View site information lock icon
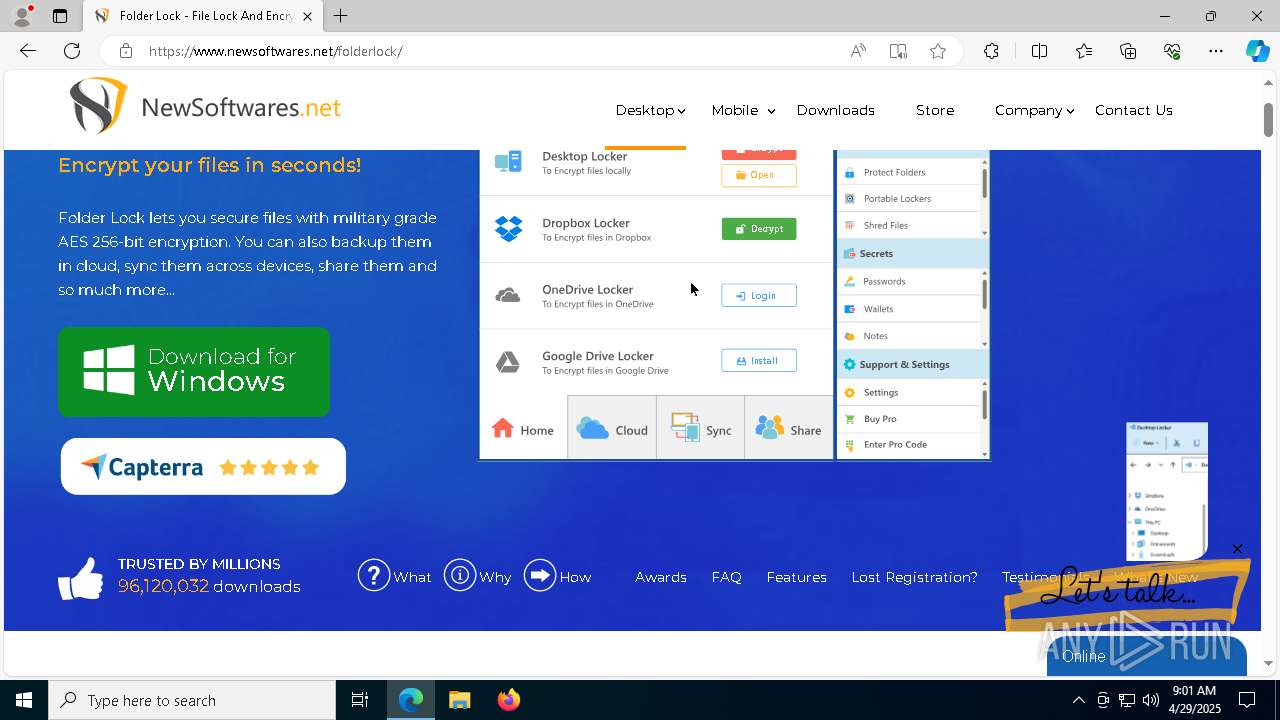Image resolution: width=1280 pixels, height=720 pixels. pos(125,51)
